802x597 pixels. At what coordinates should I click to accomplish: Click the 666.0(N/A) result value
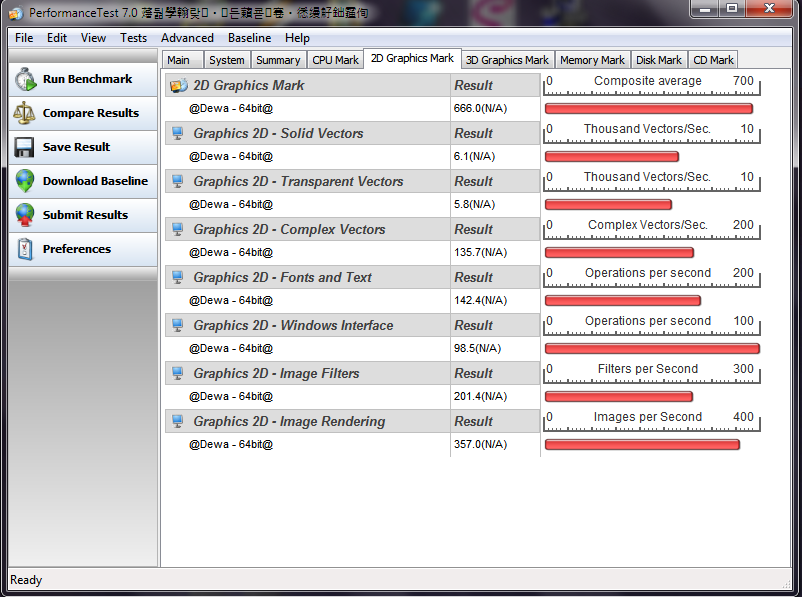(x=480, y=108)
